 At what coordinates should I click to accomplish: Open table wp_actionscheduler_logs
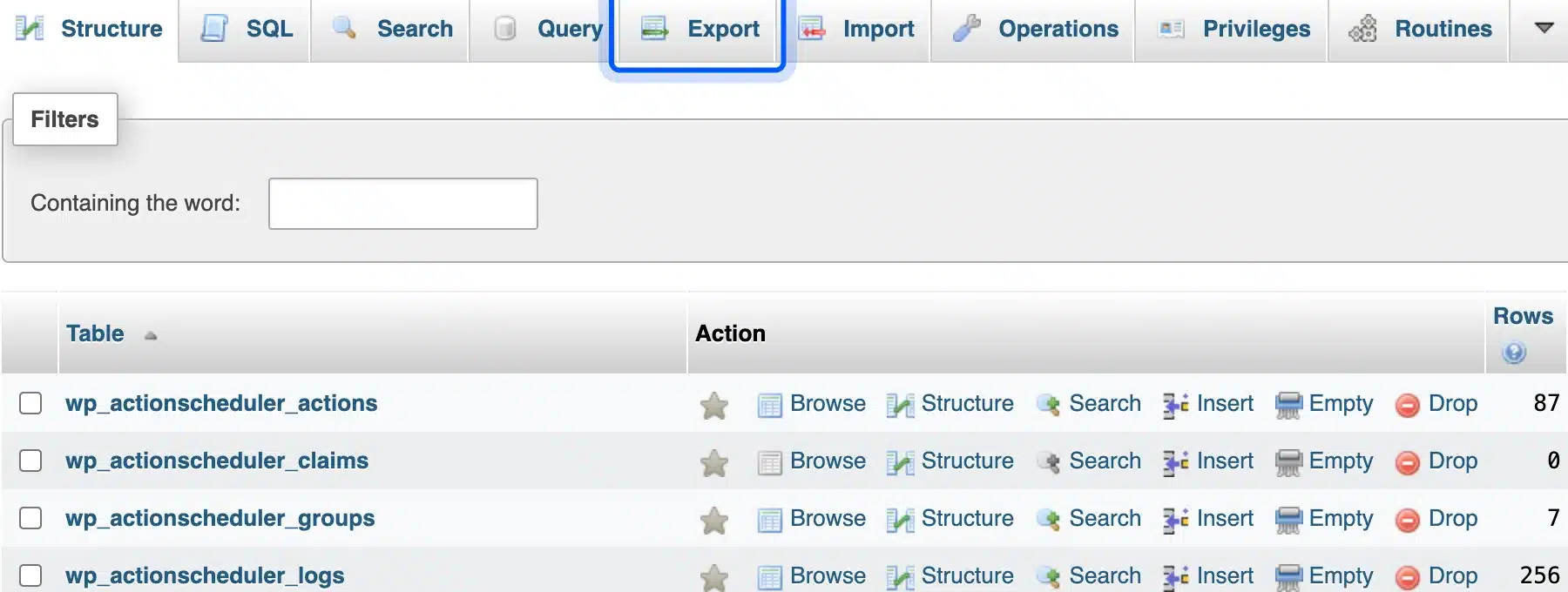click(205, 575)
